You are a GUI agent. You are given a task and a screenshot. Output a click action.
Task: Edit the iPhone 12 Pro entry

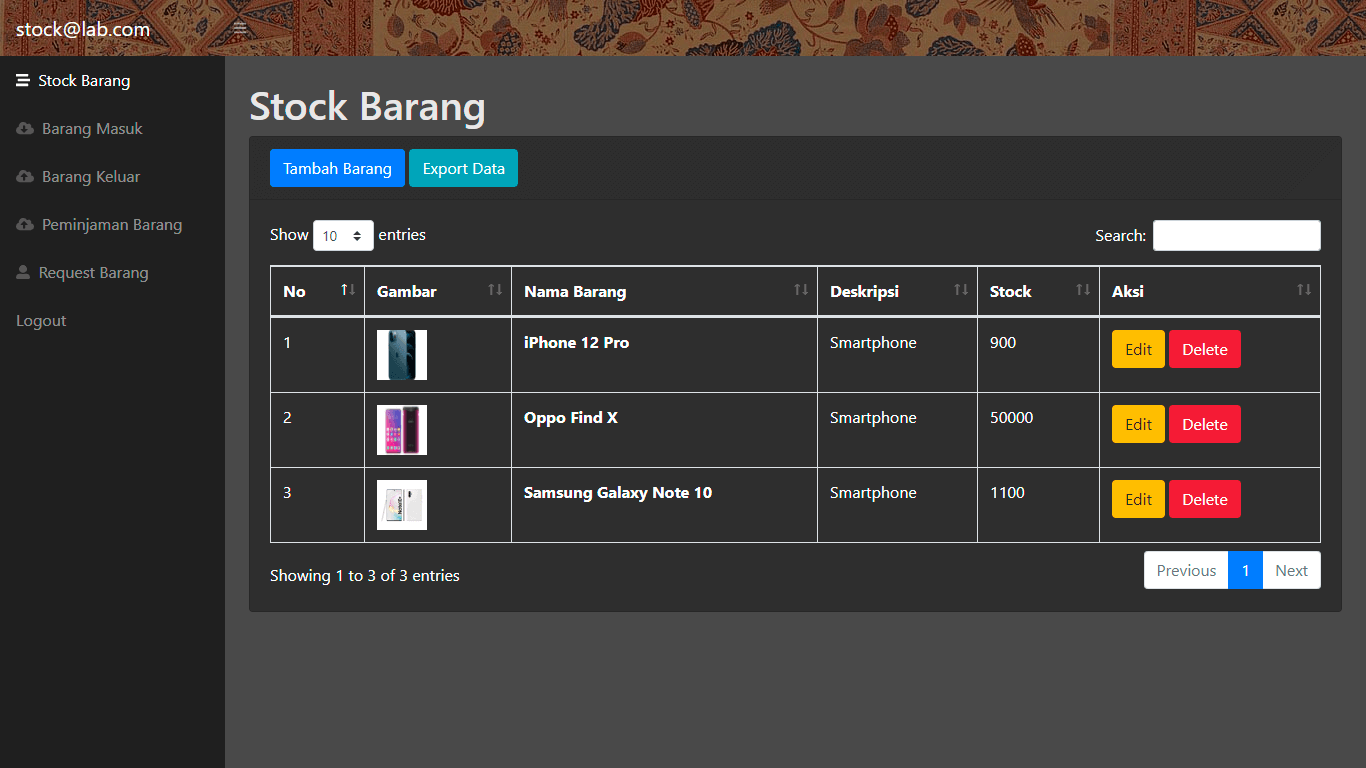[1138, 349]
